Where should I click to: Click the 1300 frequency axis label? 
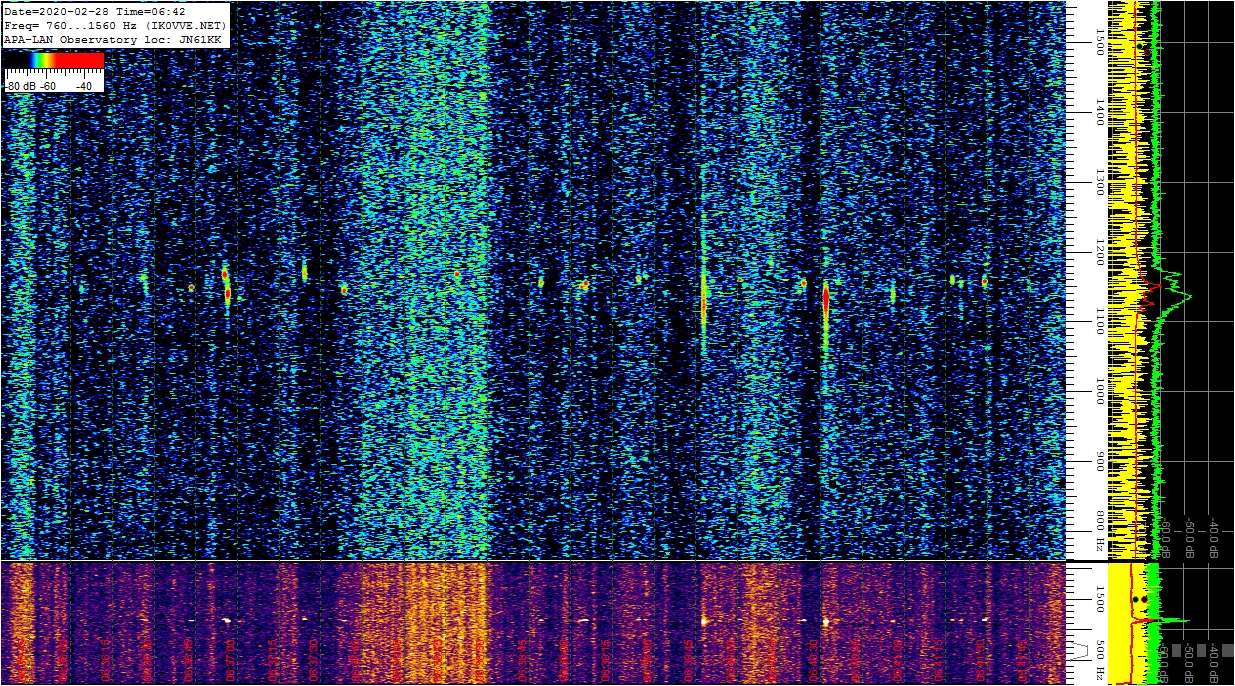pyautogui.click(x=1099, y=182)
